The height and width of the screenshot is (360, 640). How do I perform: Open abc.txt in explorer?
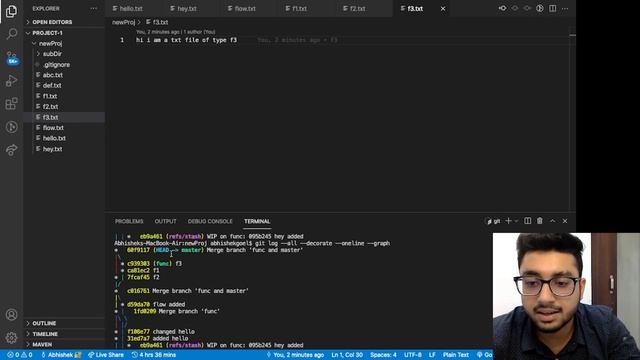(x=64, y=75)
